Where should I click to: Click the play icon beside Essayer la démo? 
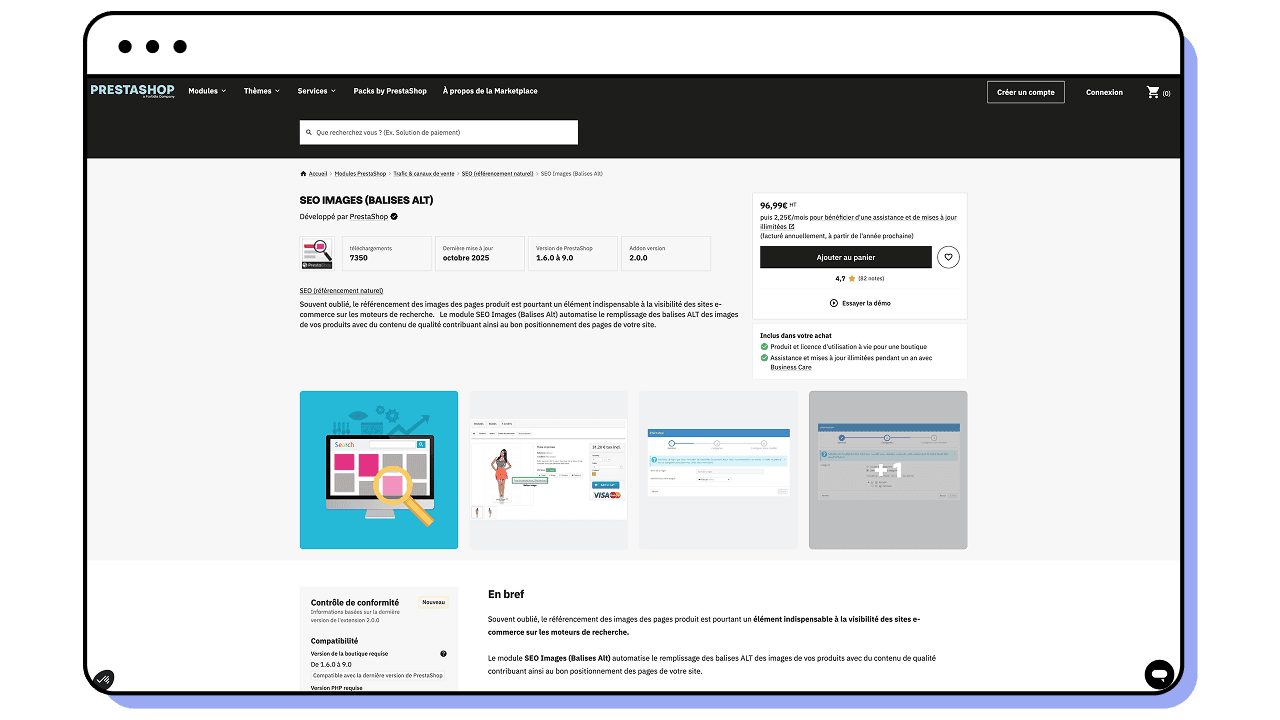tap(833, 303)
